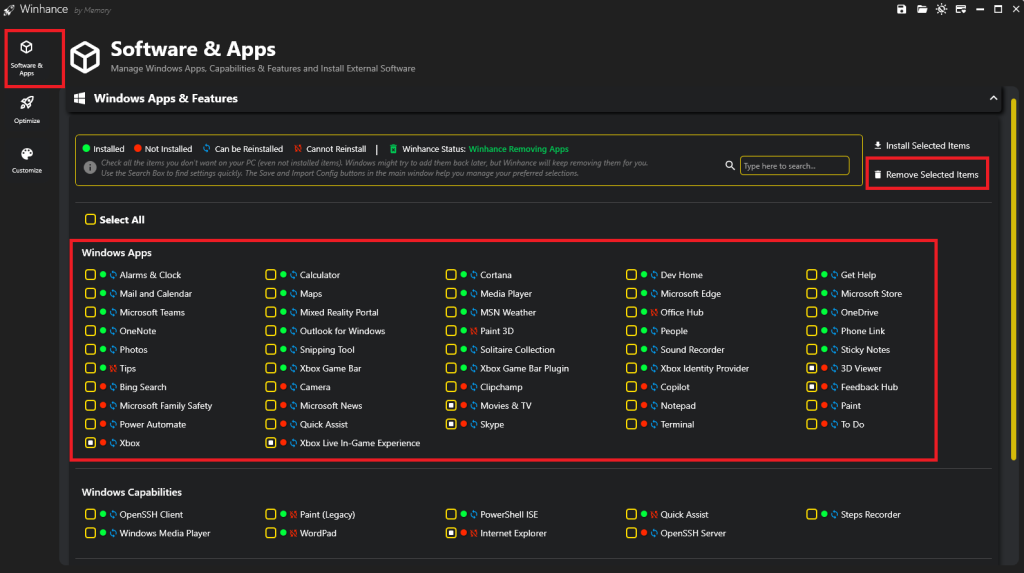Tick the Microsoft Edge checkbox

[x=631, y=294]
